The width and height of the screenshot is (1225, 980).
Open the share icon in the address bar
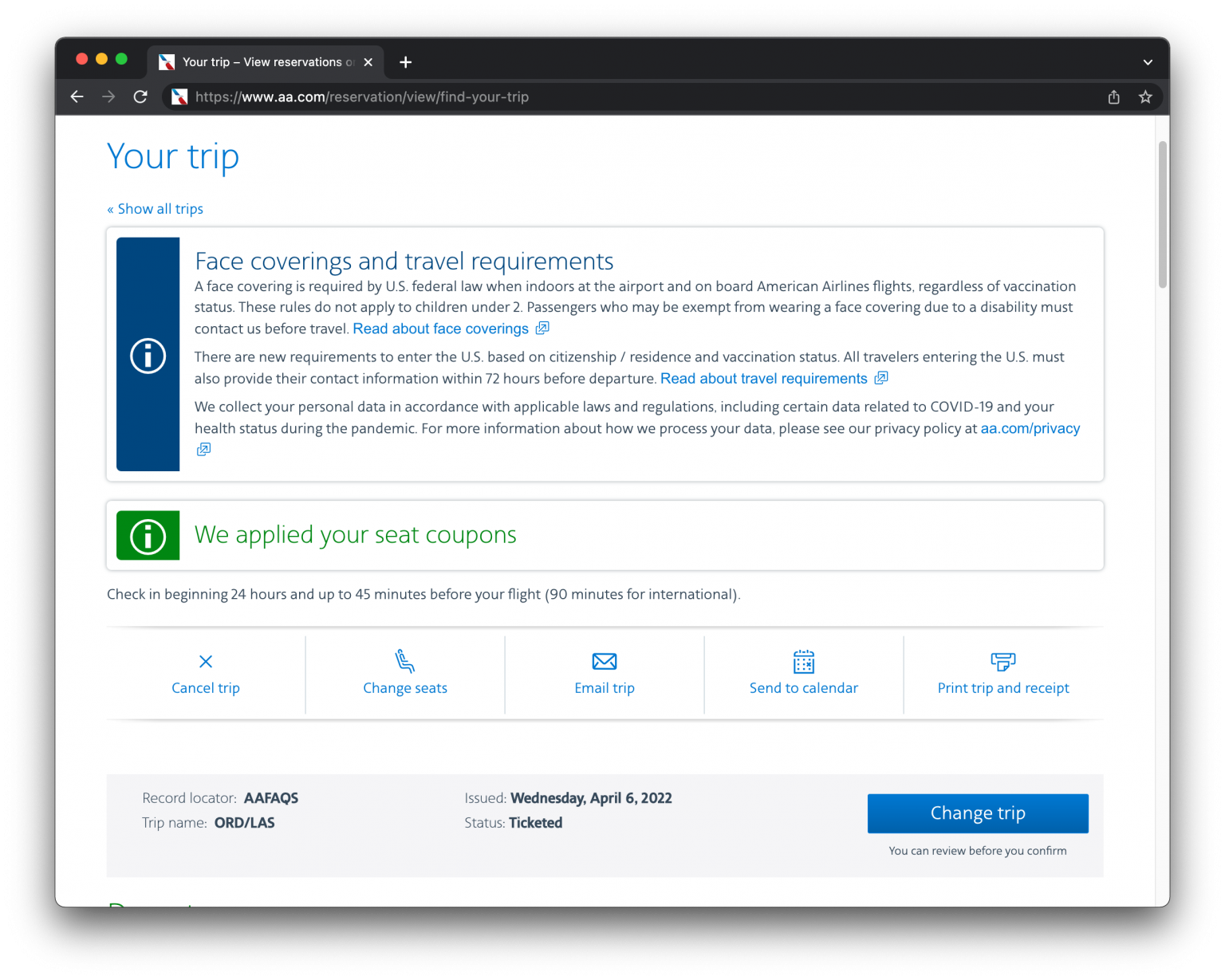pyautogui.click(x=1113, y=96)
